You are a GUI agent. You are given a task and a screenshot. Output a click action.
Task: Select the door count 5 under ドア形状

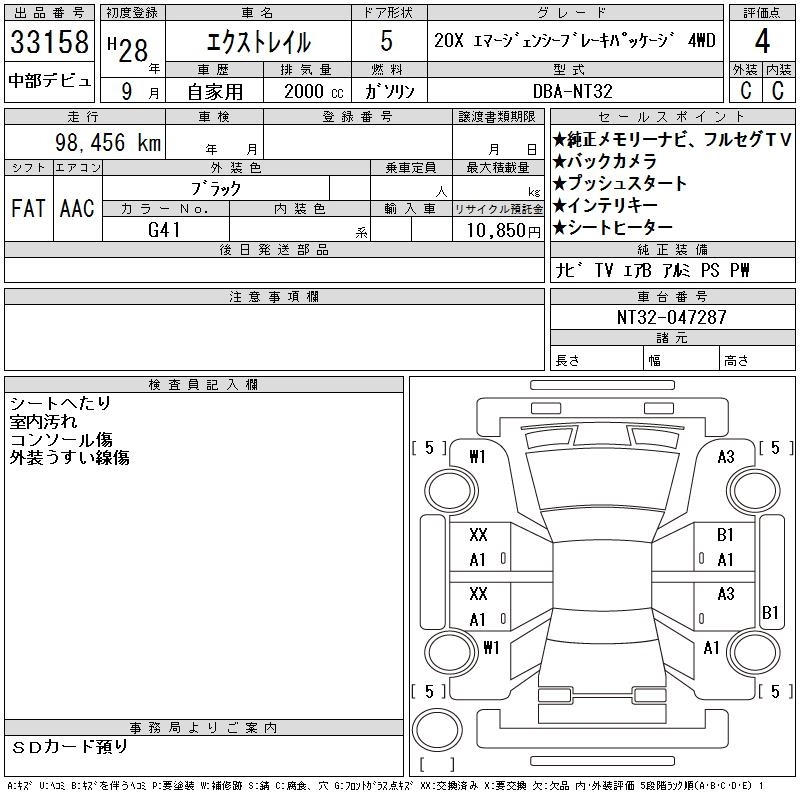pos(387,41)
